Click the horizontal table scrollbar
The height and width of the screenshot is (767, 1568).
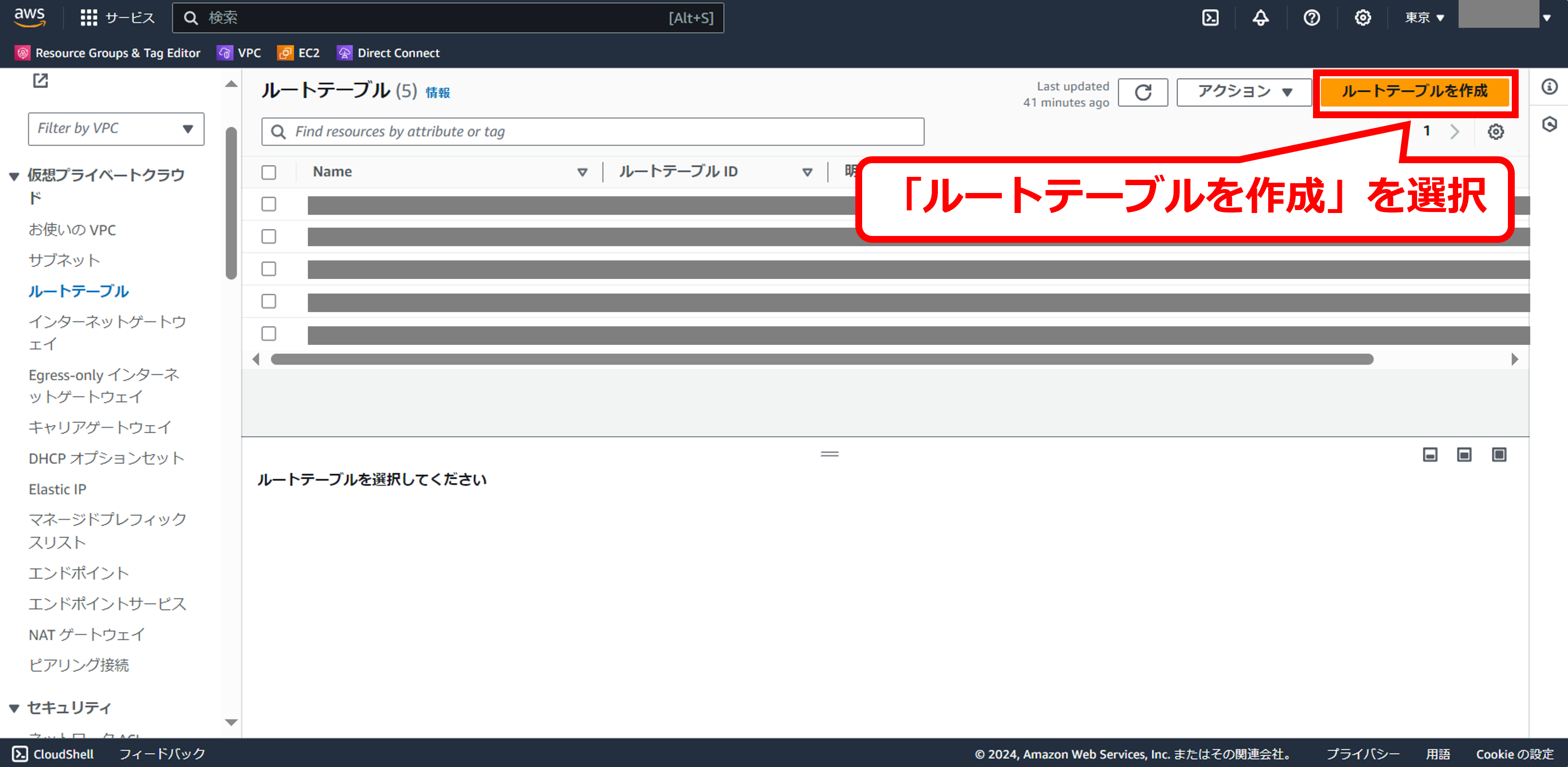pos(822,359)
